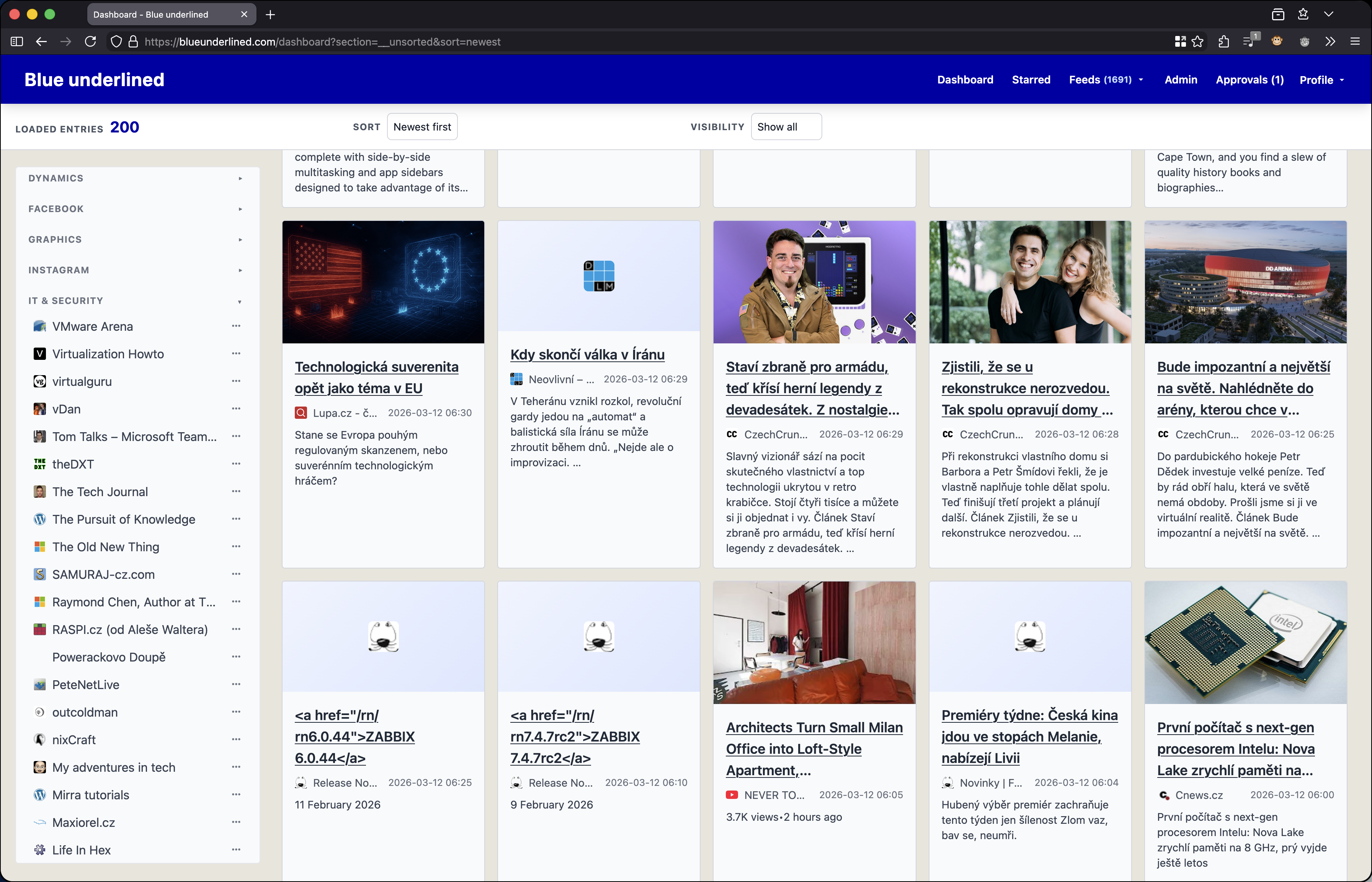This screenshot has width=1372, height=882.
Task: Click the Newest first sort button
Action: point(422,127)
